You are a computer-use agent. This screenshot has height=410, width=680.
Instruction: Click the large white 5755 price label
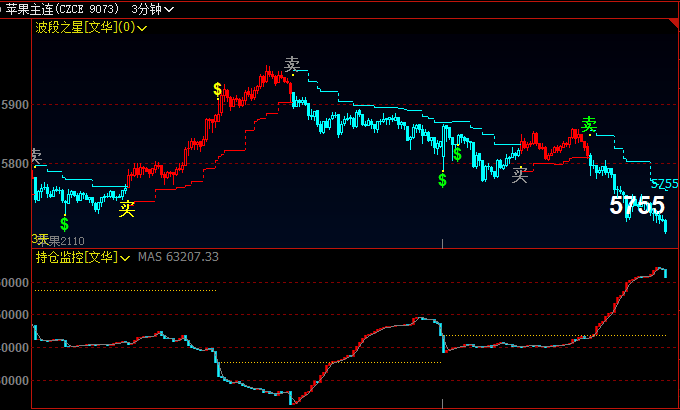[637, 205]
